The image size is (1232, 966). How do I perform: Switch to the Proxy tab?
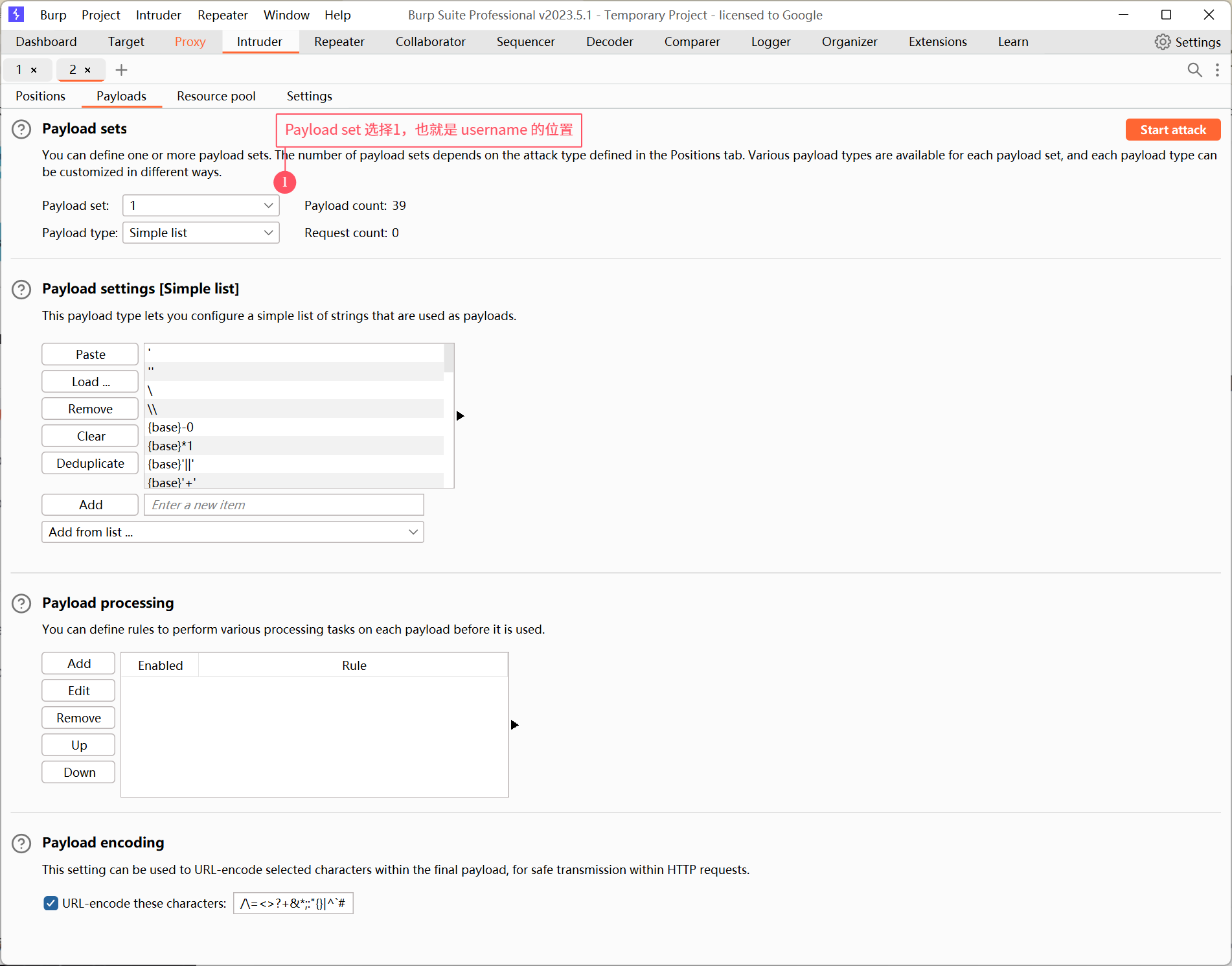[190, 42]
